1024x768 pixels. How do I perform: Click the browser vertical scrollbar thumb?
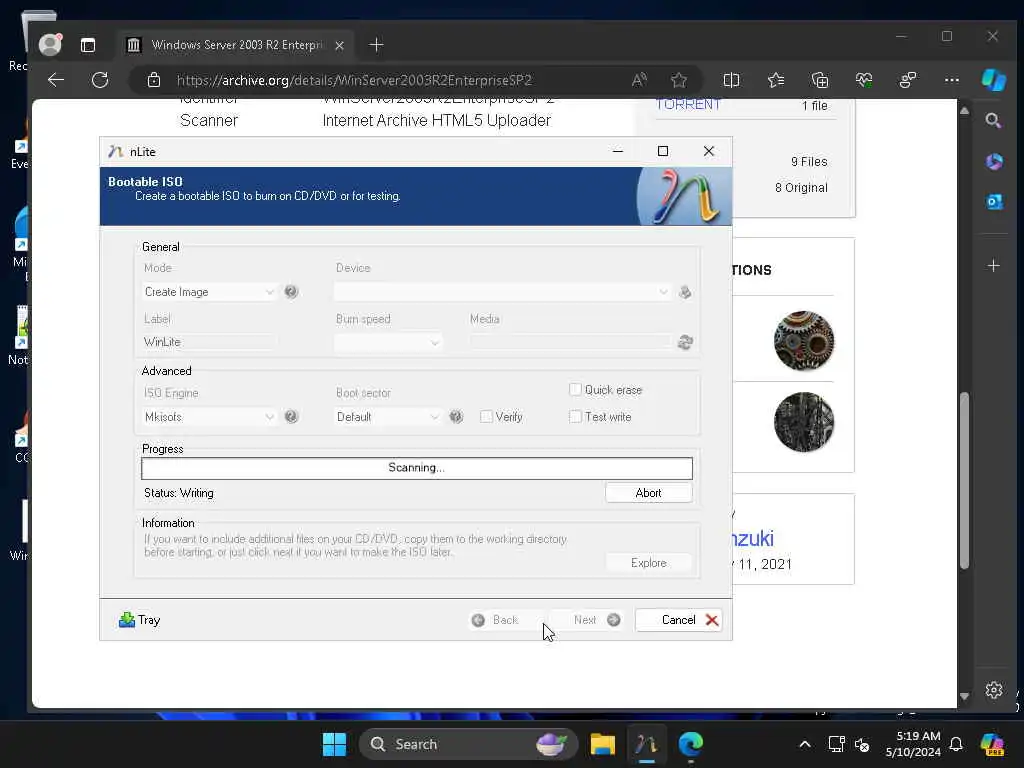[964, 480]
